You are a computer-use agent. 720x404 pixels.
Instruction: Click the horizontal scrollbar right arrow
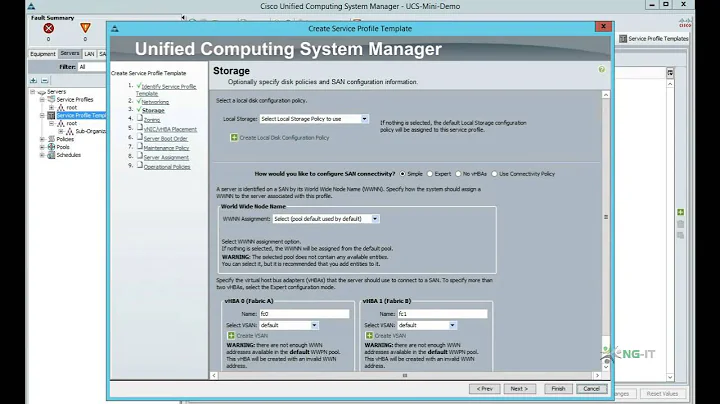[597, 376]
